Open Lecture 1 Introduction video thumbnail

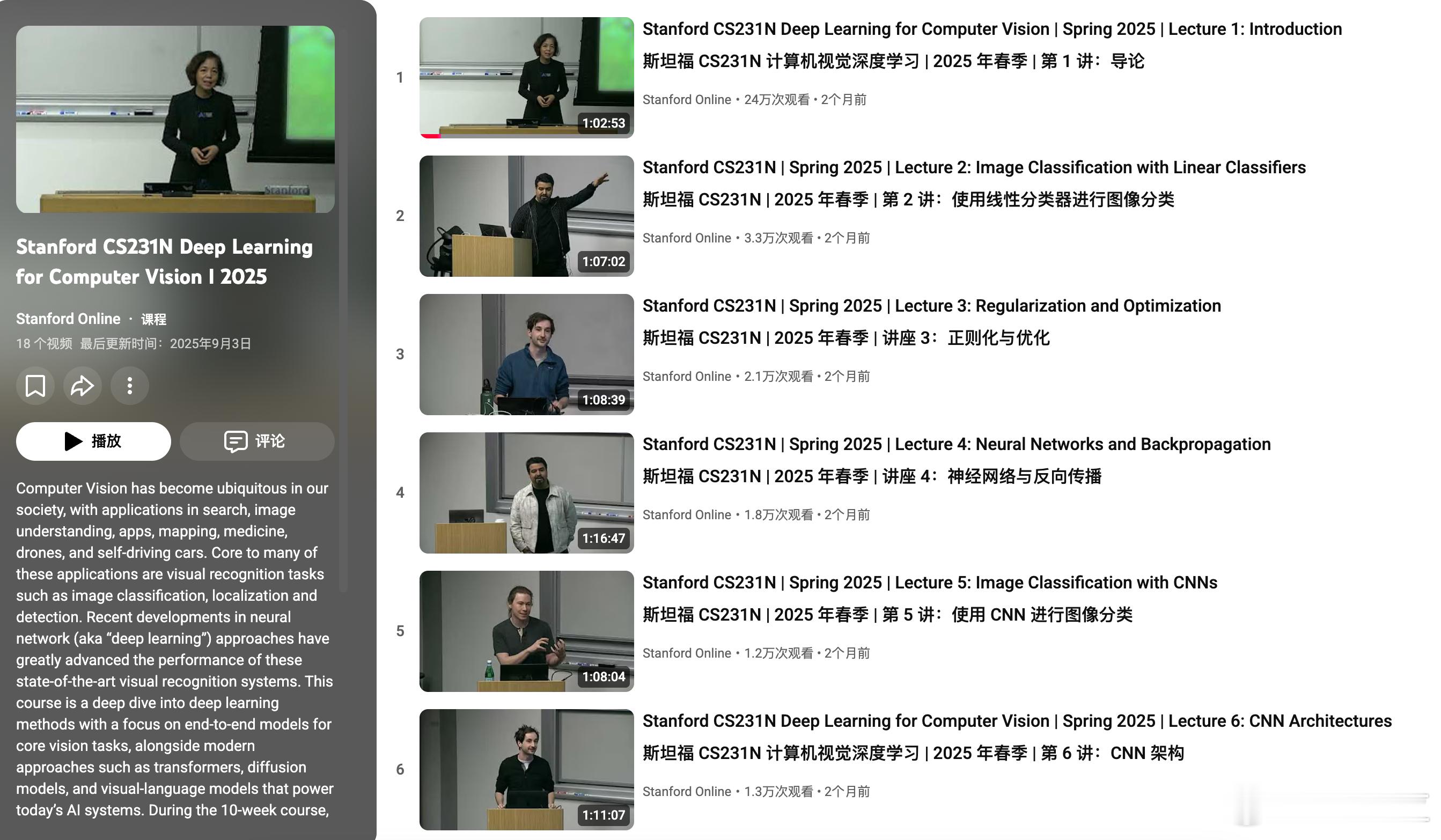pos(526,77)
